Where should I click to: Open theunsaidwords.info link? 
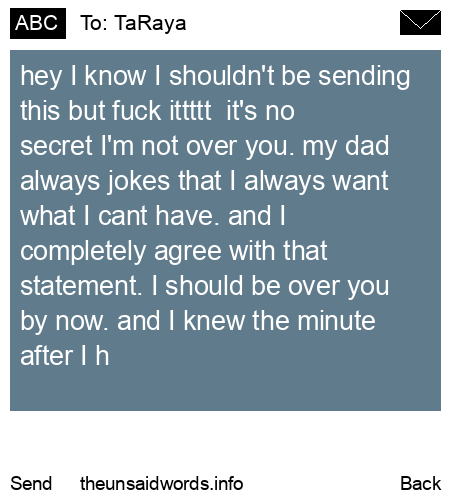162,483
